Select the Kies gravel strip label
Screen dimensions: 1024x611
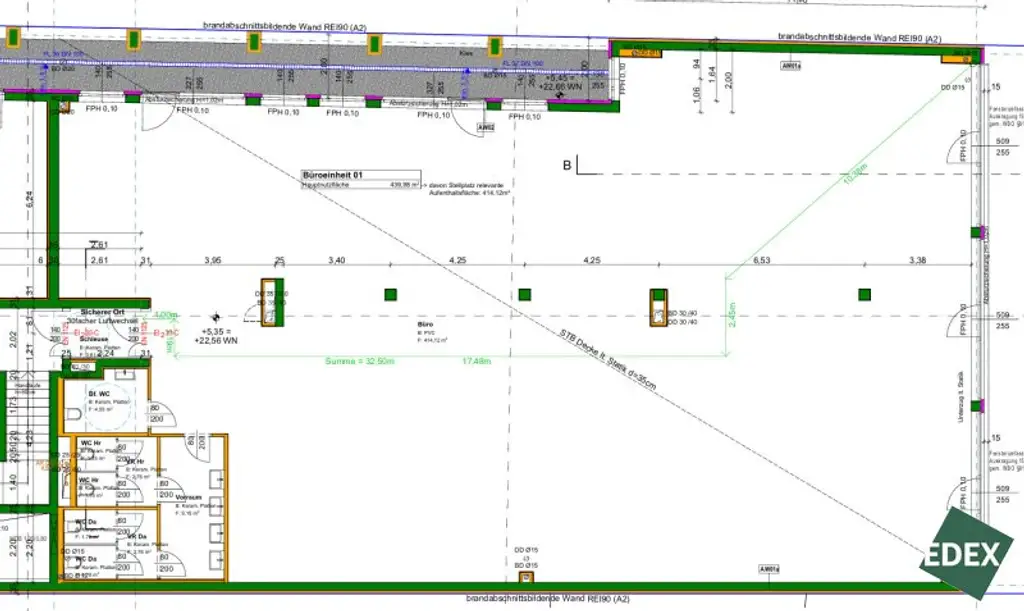(x=466, y=53)
